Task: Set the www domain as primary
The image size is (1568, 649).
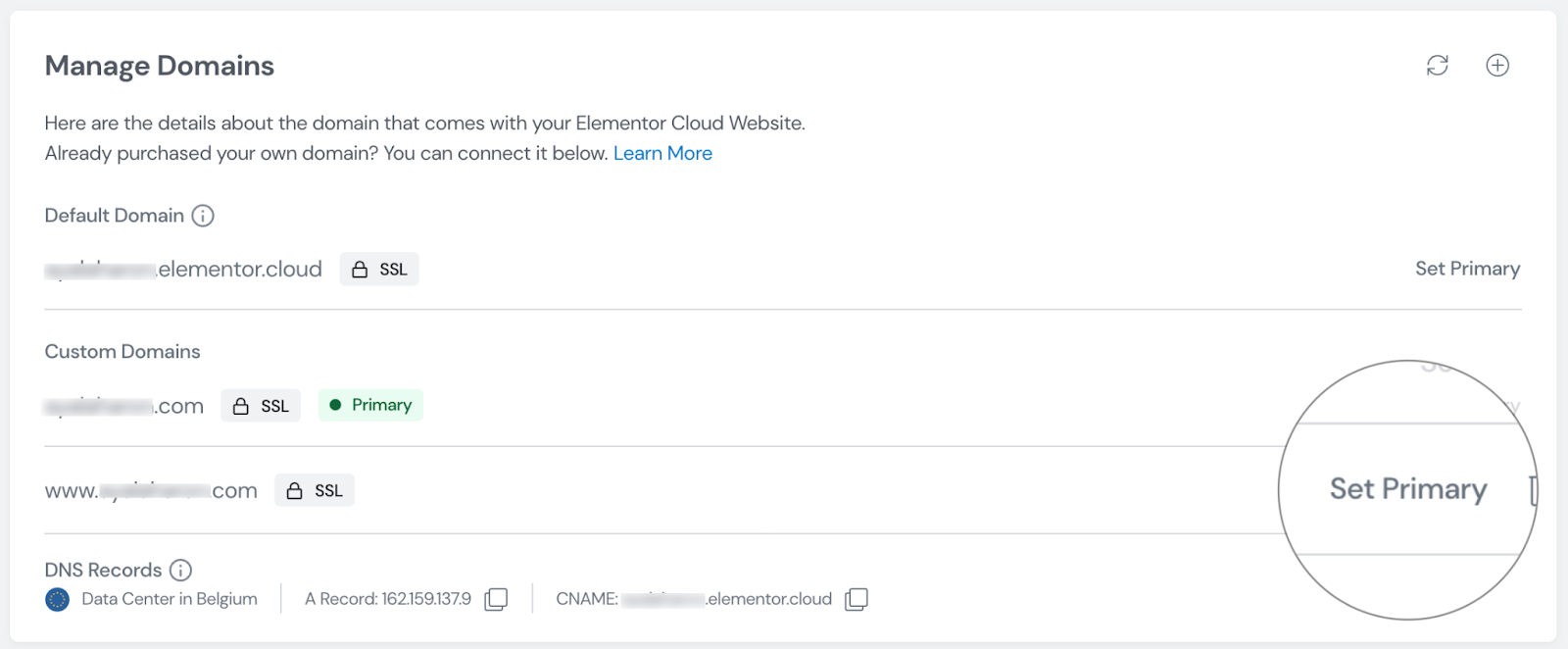Action: click(x=1408, y=488)
